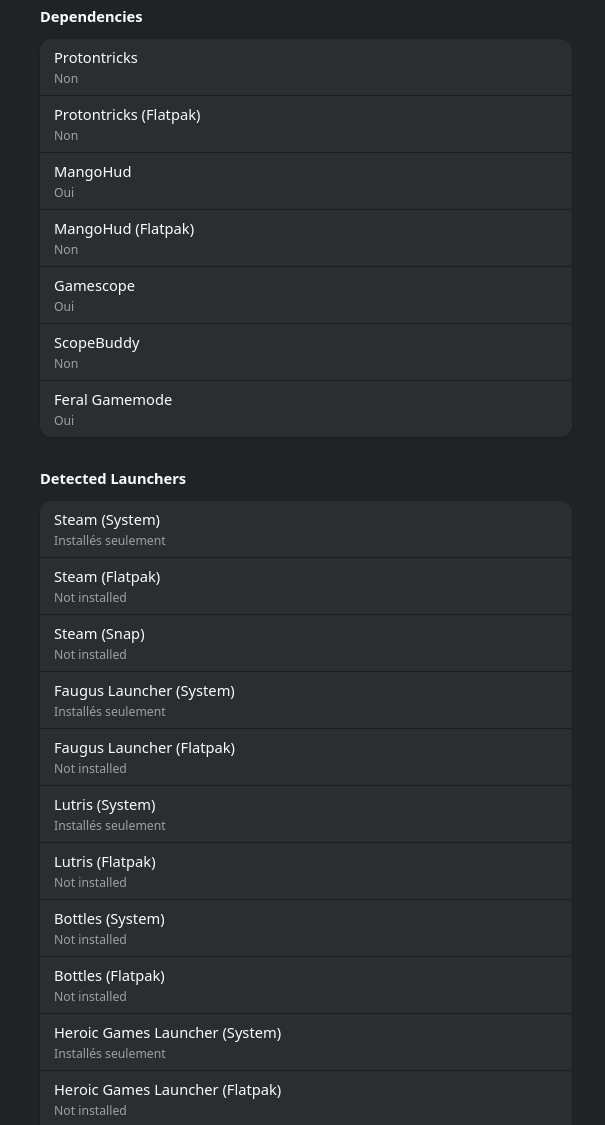
Task: Open the MangoHud dependency entry
Action: click(x=306, y=182)
